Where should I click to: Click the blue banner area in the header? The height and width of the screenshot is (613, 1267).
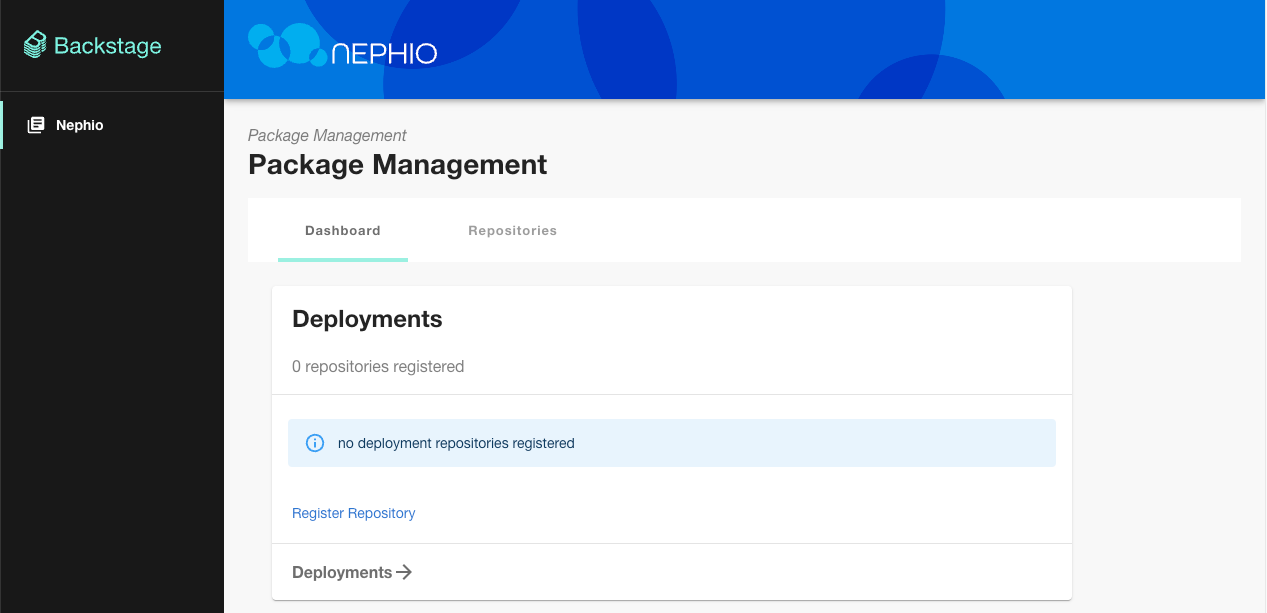coord(800,49)
